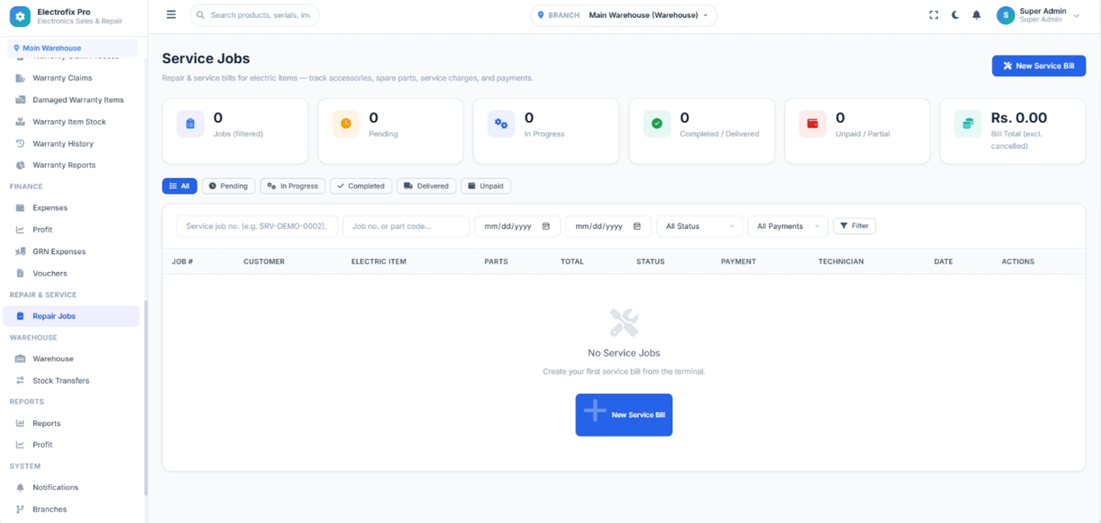Viewport: 1101px width, 523px height.
Task: Select Repair Jobs in the sidebar
Action: pyautogui.click(x=71, y=316)
